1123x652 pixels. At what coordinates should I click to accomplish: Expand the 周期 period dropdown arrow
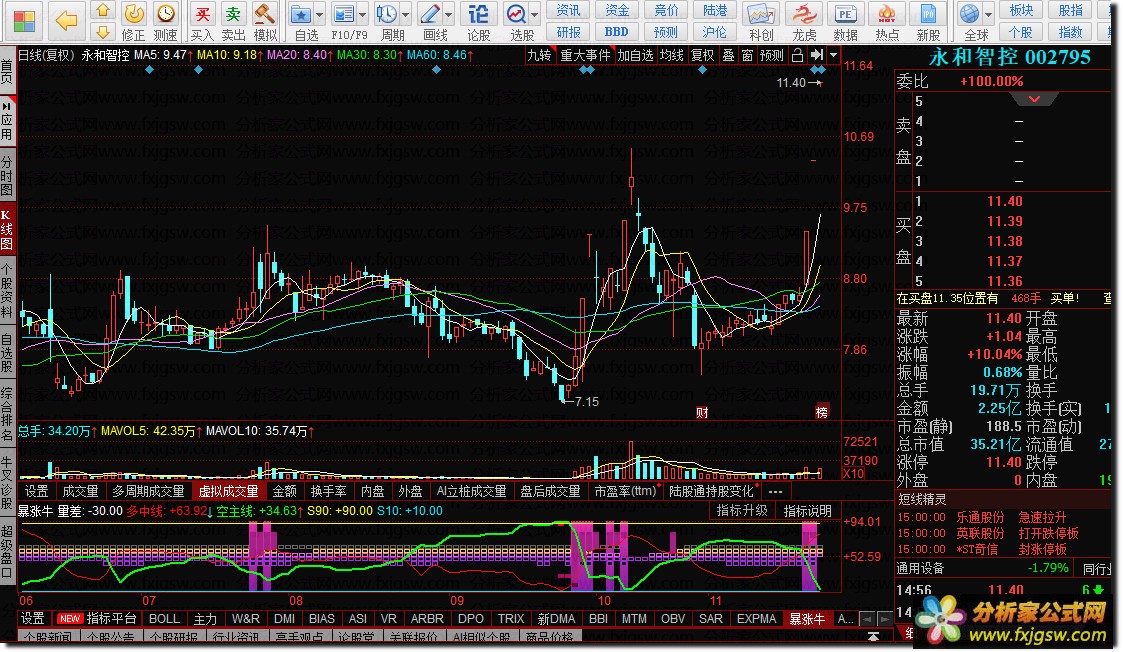click(405, 14)
